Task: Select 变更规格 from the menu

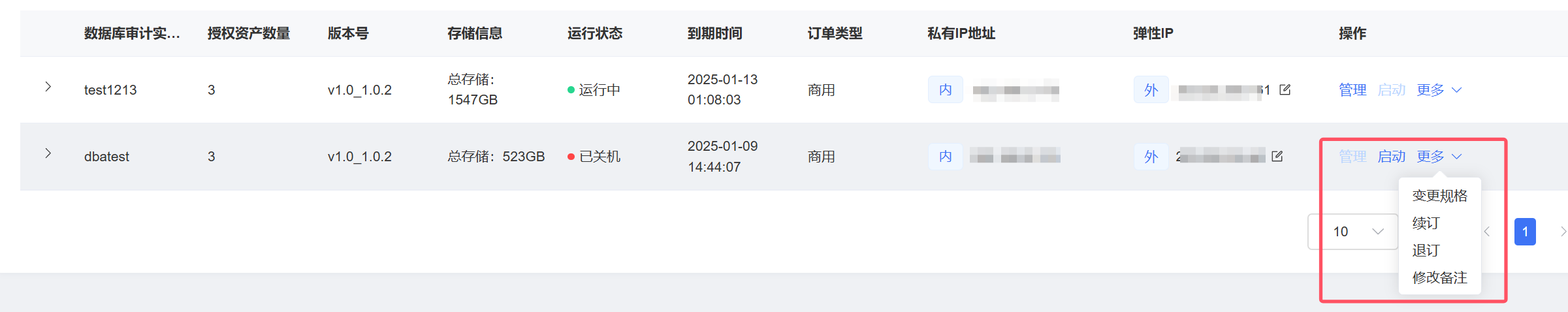Action: point(1440,196)
